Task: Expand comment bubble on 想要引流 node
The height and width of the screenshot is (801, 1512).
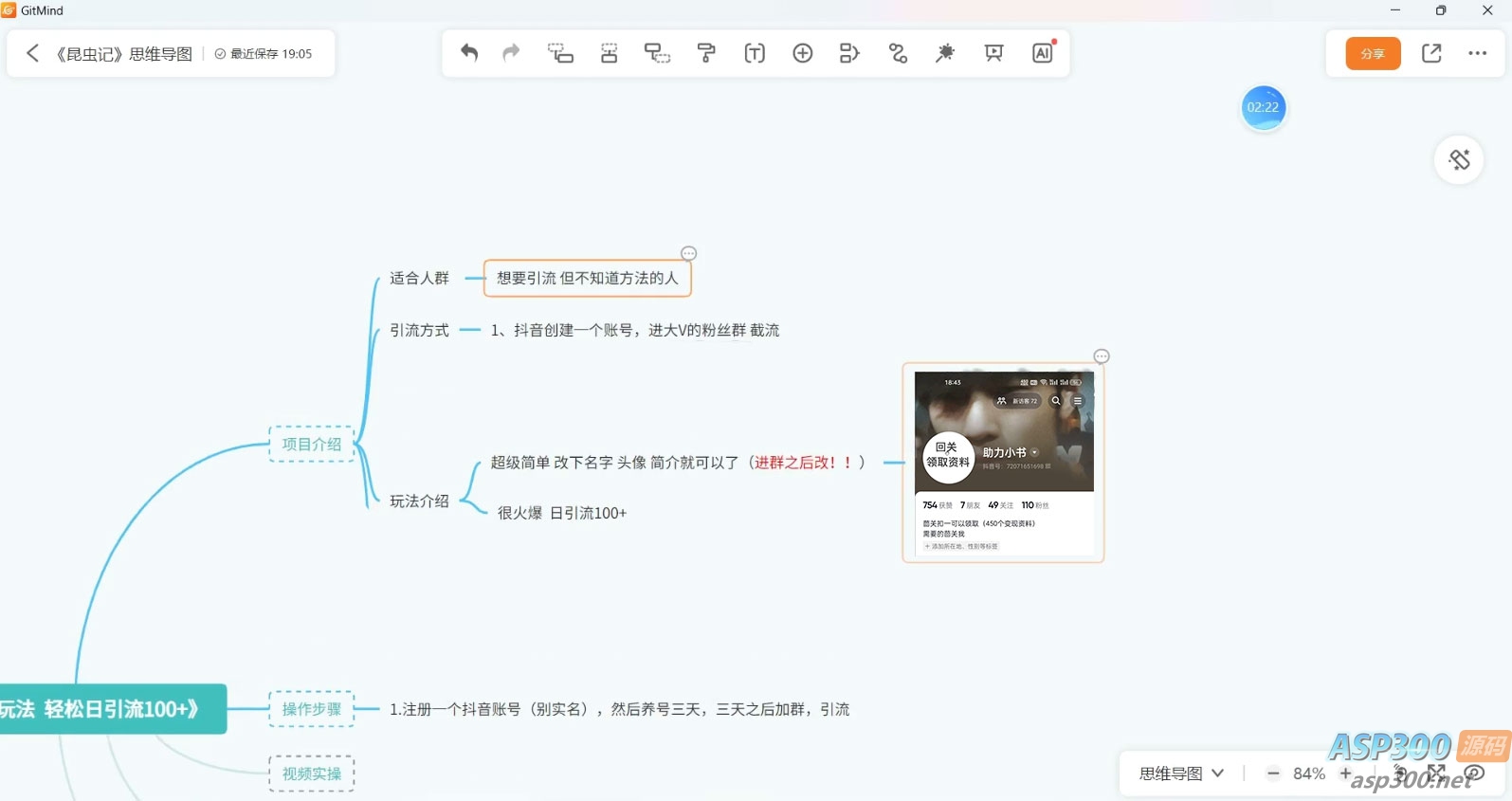Action: pyautogui.click(x=689, y=253)
